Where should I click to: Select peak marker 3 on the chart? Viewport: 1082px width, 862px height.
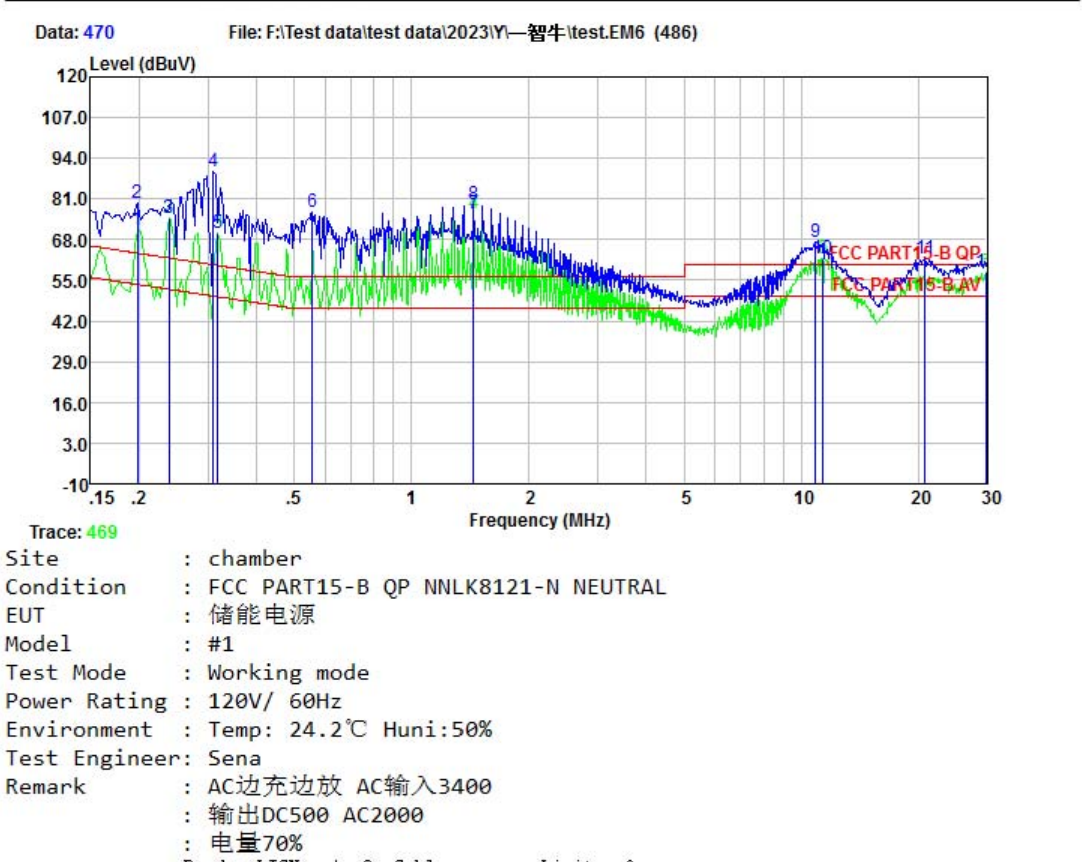click(x=168, y=206)
